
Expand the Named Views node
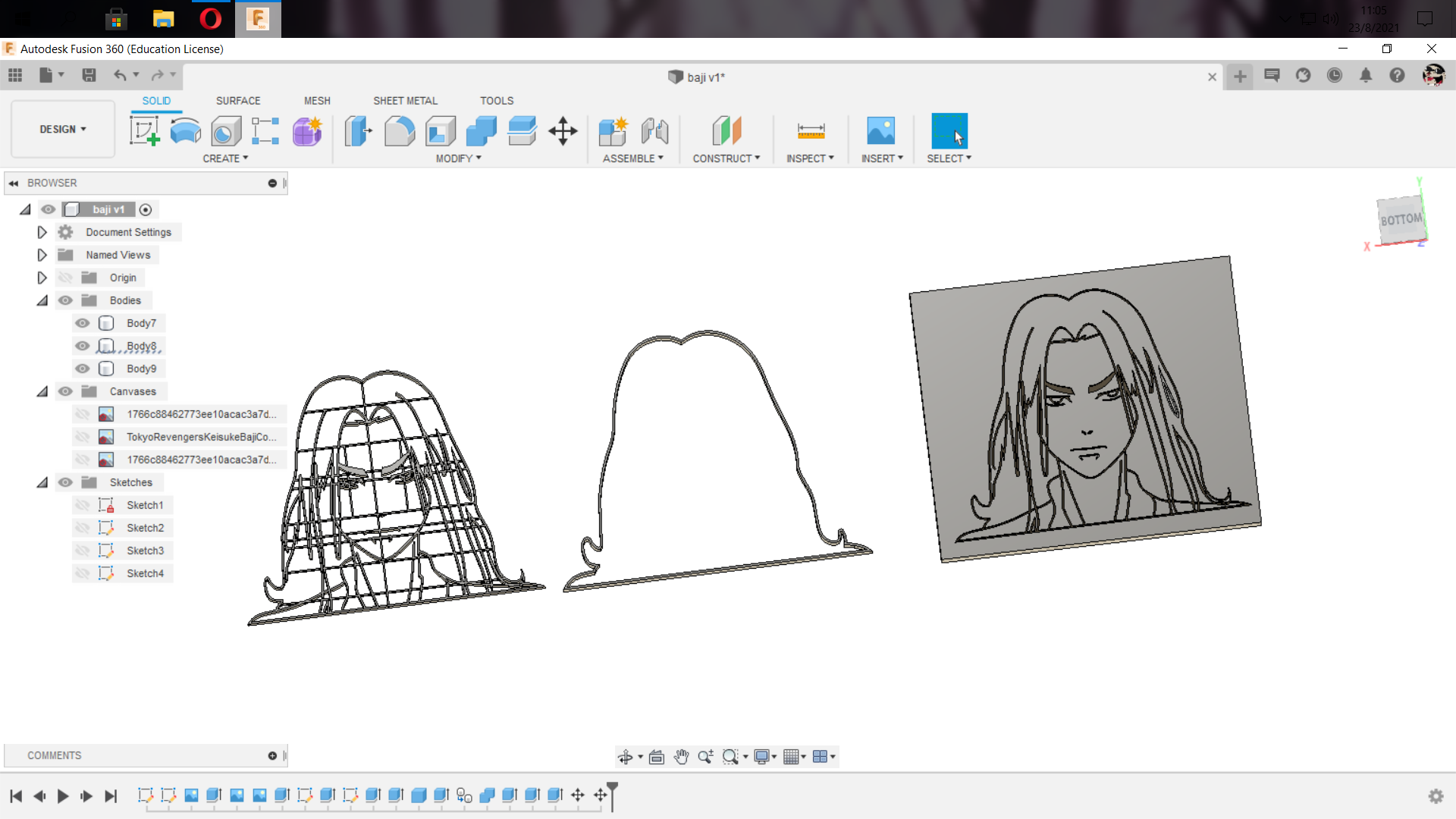(42, 255)
